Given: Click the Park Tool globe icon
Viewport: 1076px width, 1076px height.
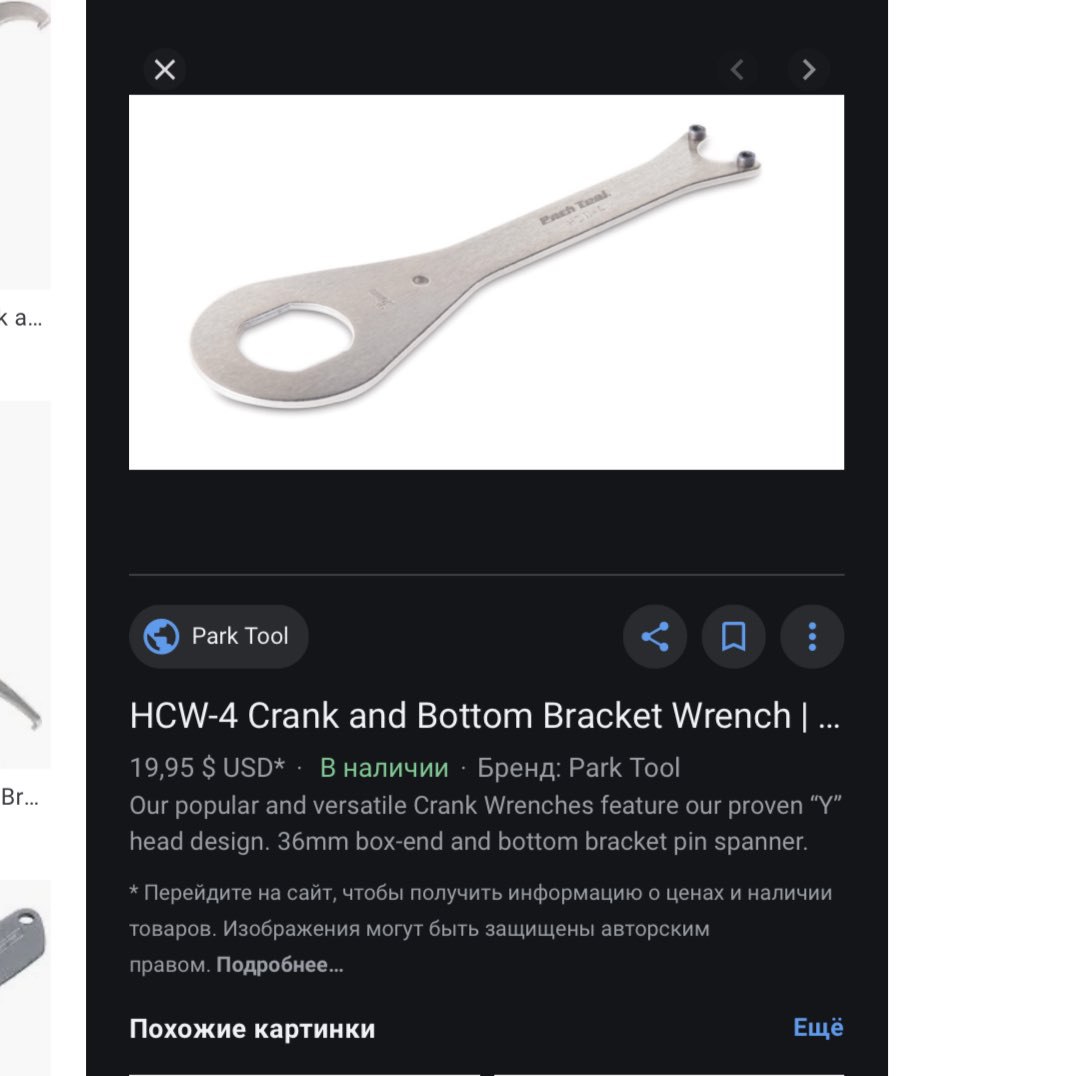Looking at the screenshot, I should point(161,636).
